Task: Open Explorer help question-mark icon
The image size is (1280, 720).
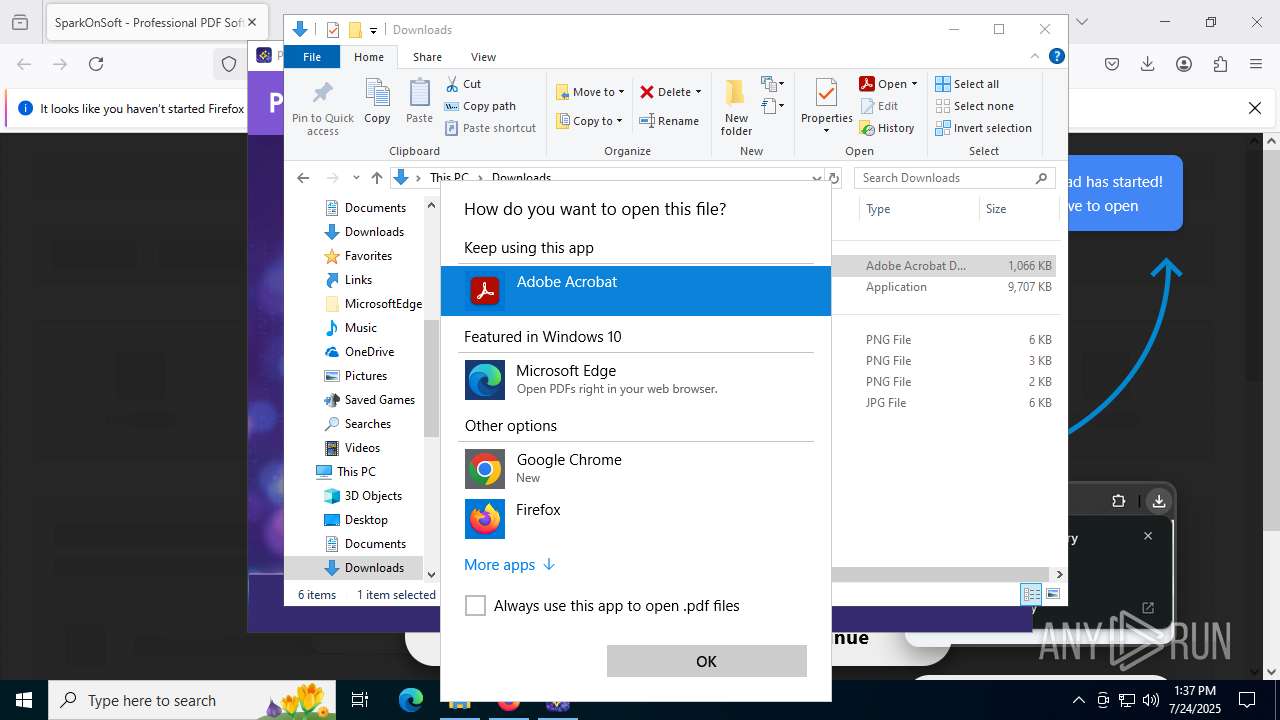Action: click(1056, 56)
